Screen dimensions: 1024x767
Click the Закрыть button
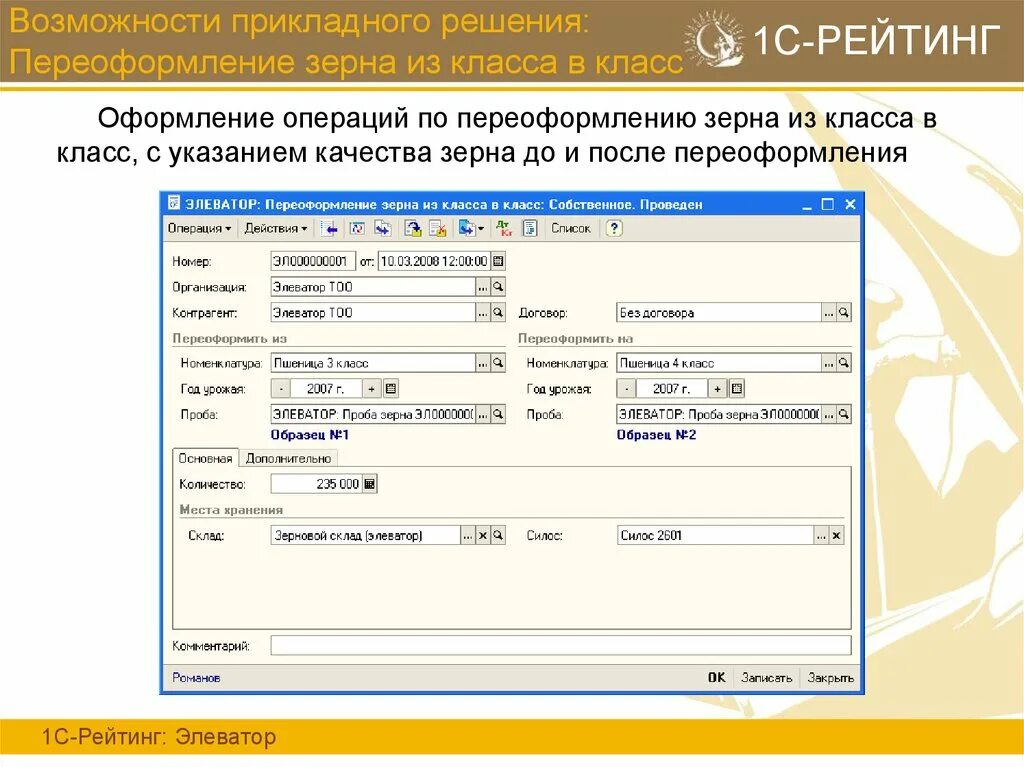829,677
